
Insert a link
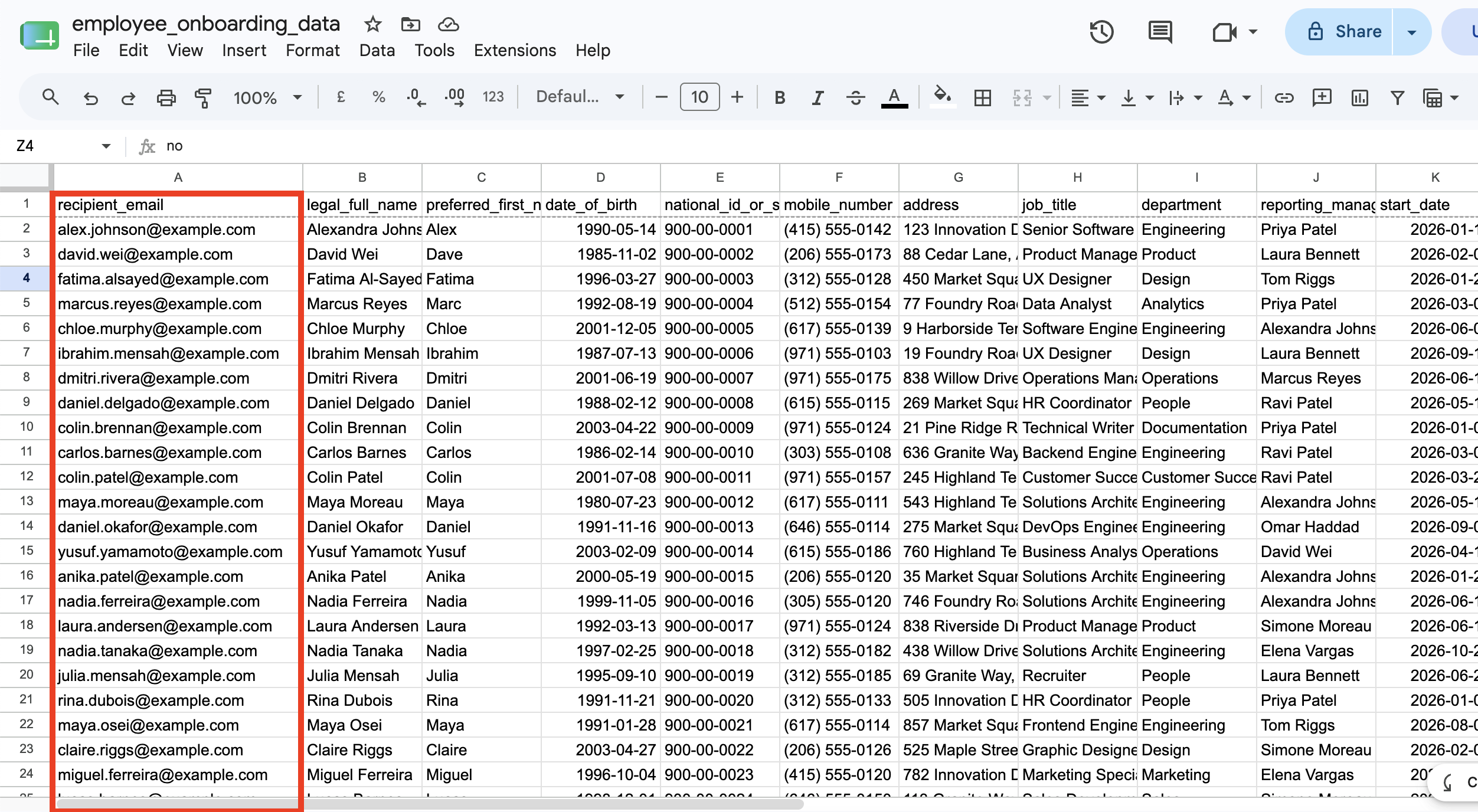point(1284,97)
